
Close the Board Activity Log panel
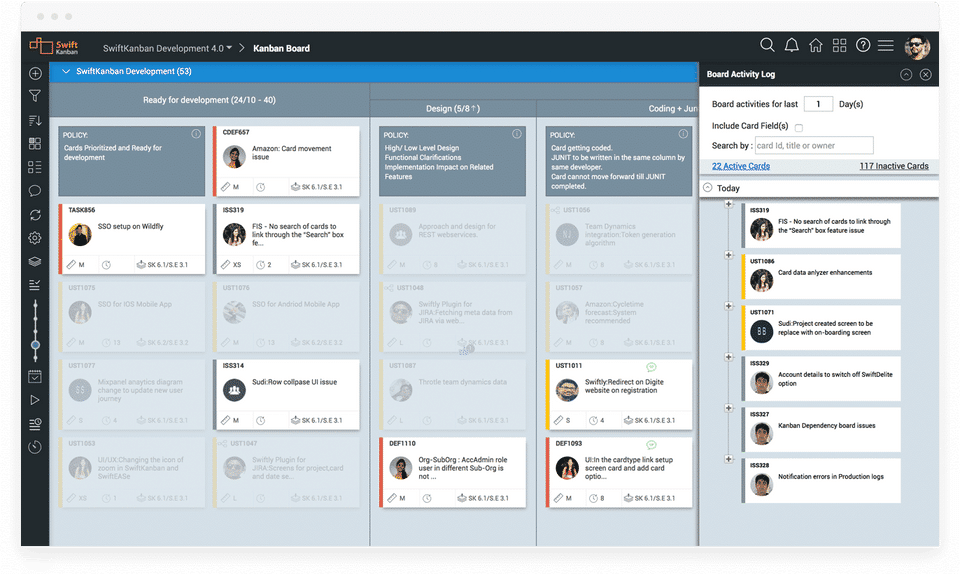(926, 74)
